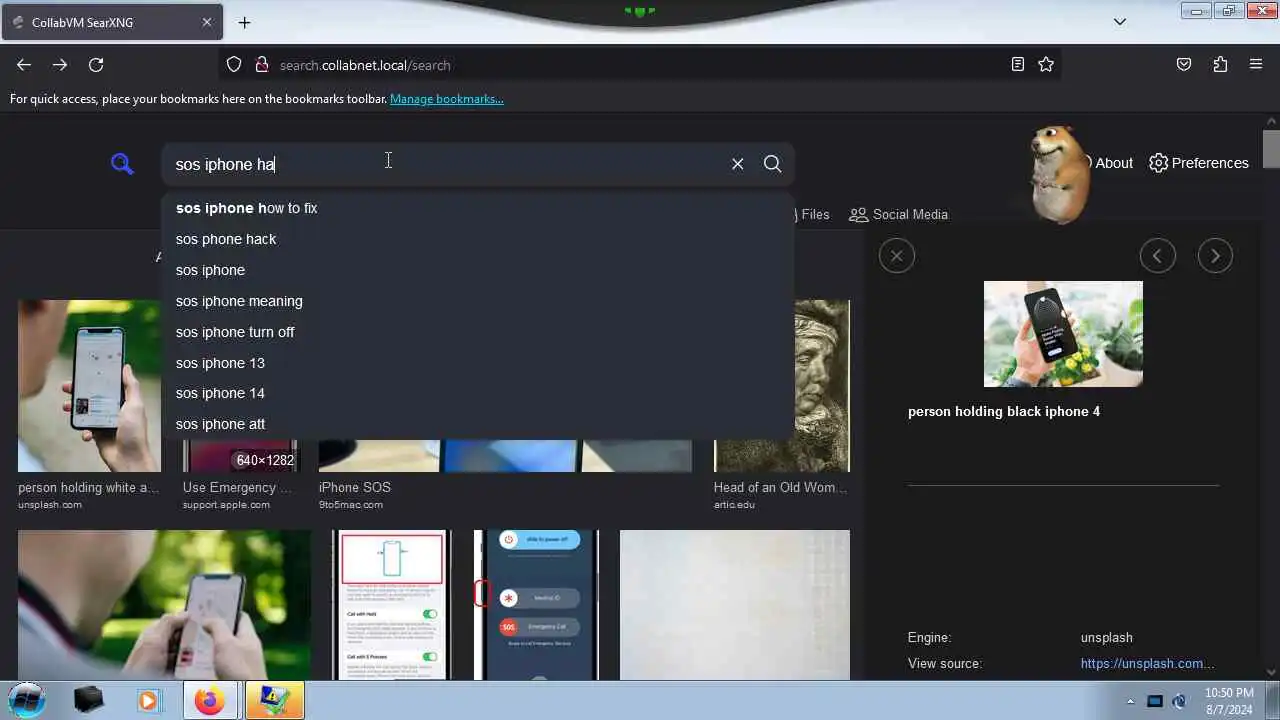Viewport: 1280px width, 720px height.
Task: Open the red-bordered settings screenshot thumbnail
Action: click(392, 605)
